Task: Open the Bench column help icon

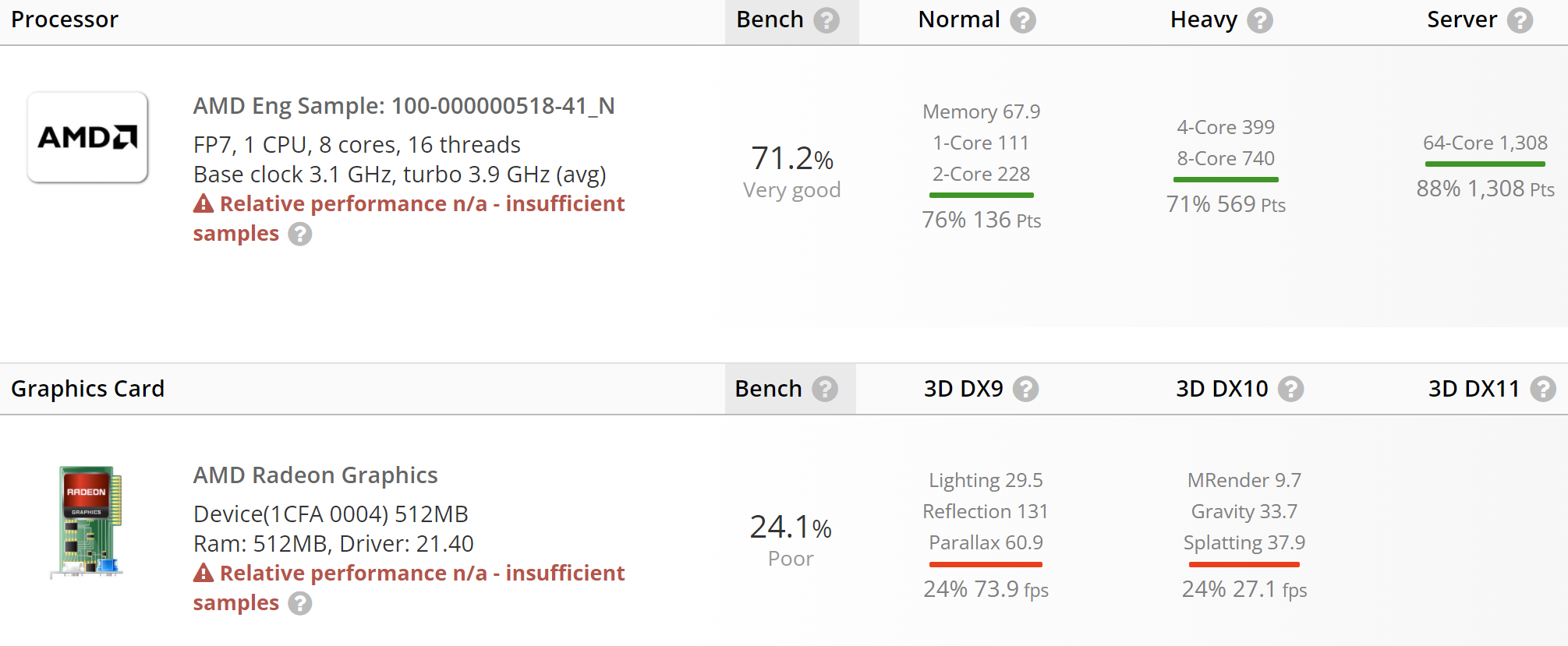Action: [x=828, y=21]
